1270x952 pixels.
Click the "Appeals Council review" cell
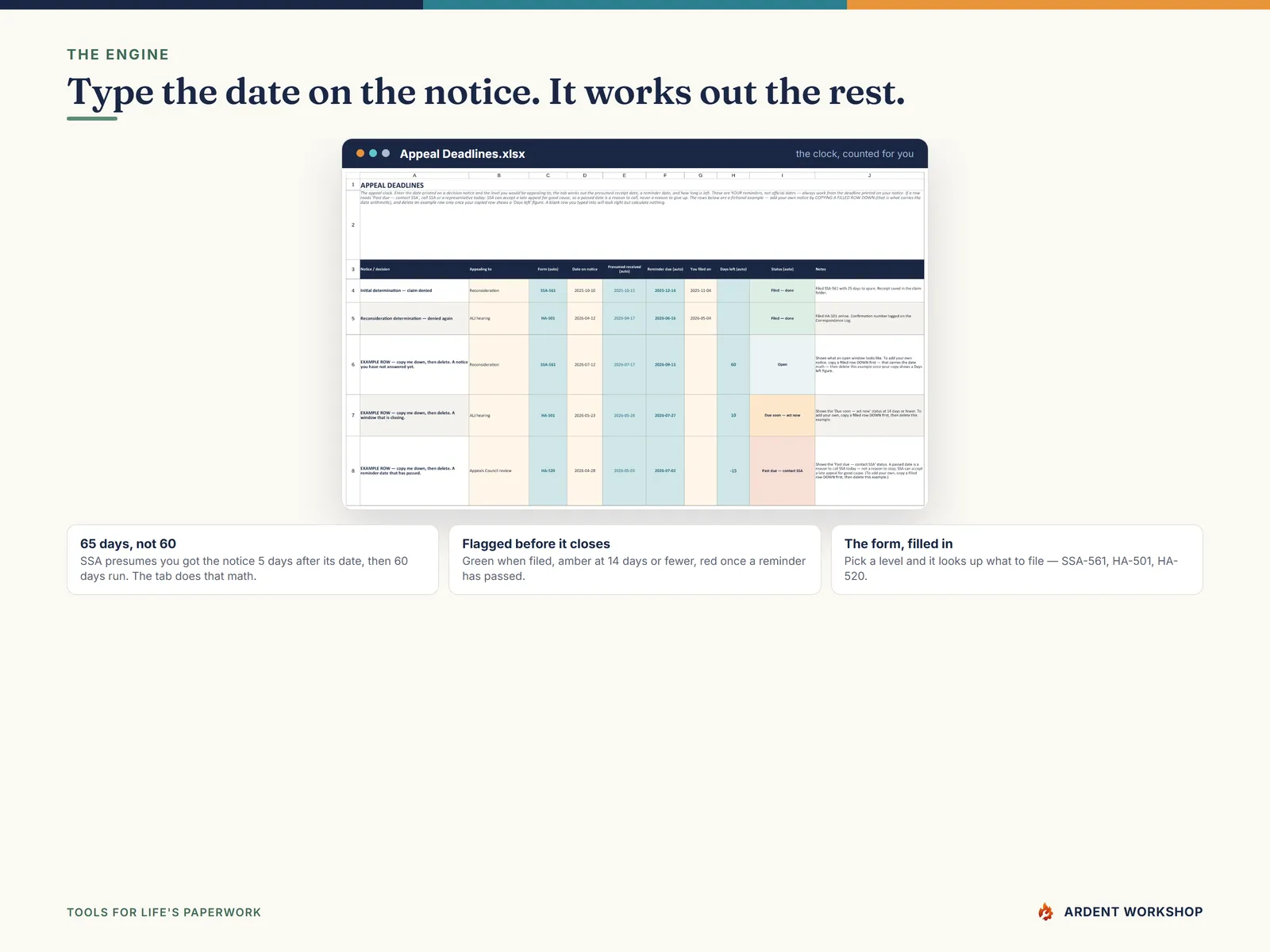[498, 470]
